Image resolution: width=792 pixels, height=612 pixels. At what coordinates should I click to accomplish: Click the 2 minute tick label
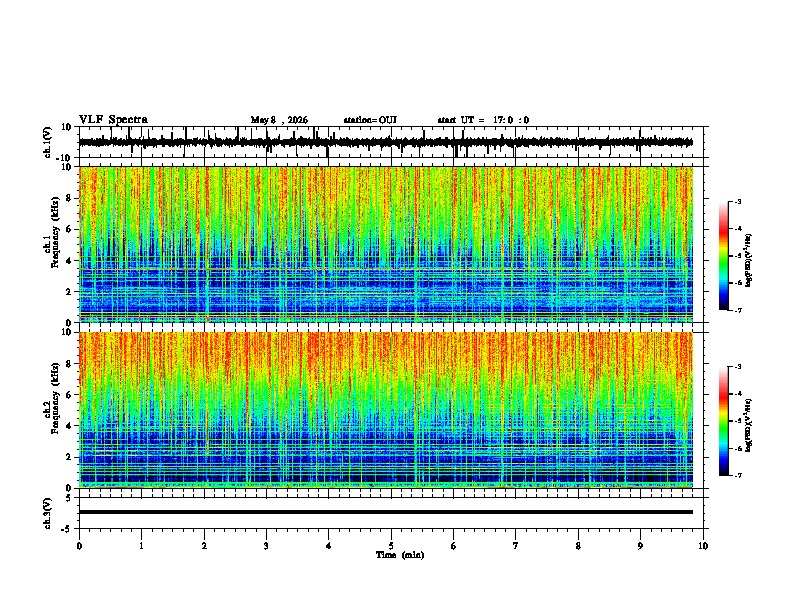tap(204, 546)
